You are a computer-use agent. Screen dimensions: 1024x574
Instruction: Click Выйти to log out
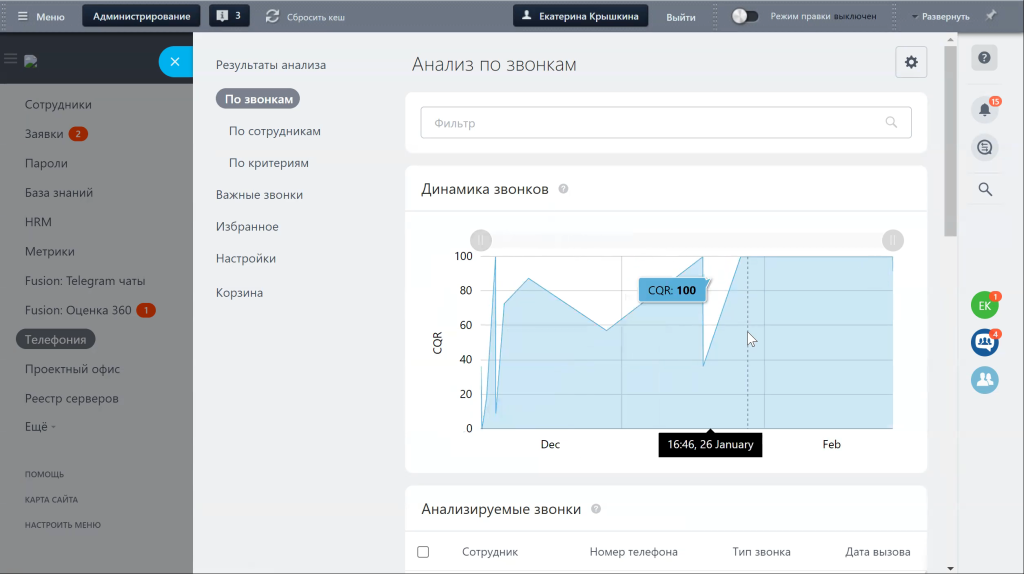[x=680, y=17]
